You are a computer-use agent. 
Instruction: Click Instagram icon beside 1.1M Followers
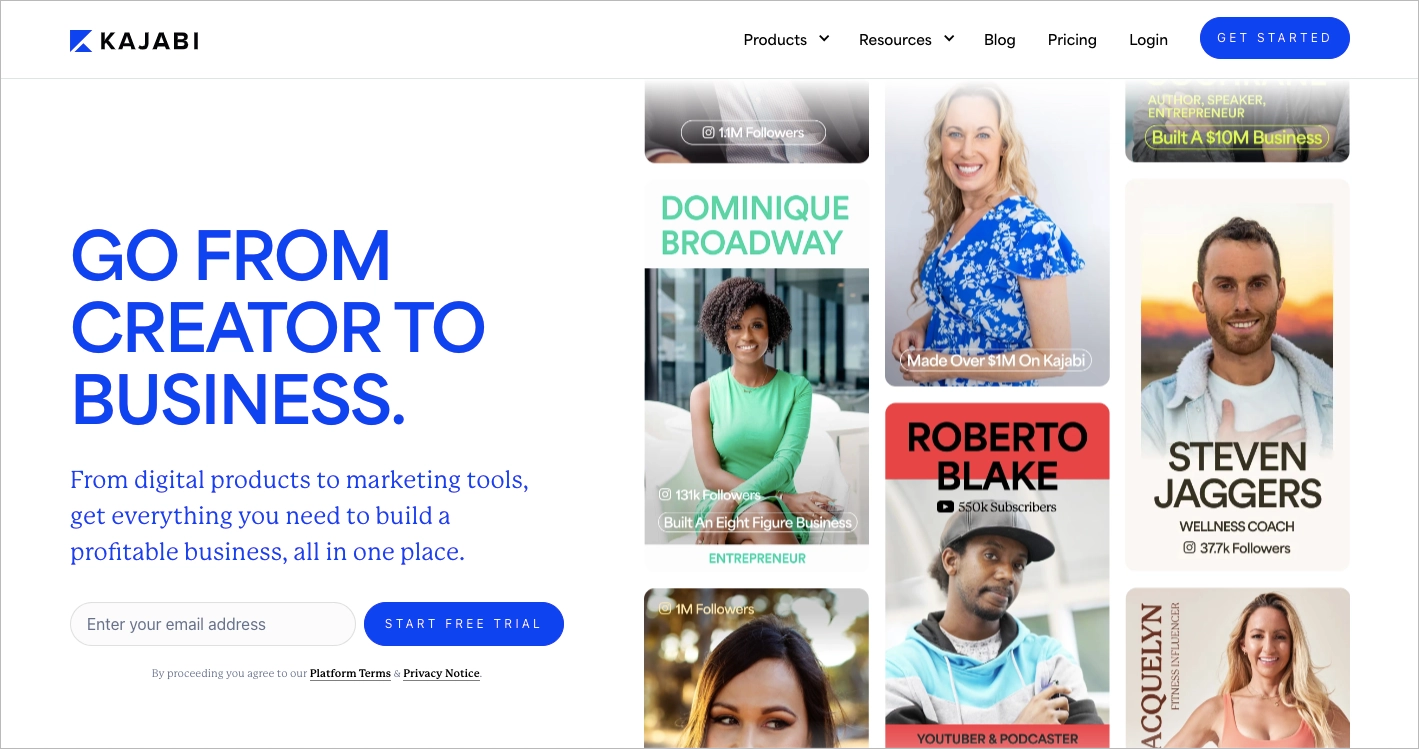708,132
